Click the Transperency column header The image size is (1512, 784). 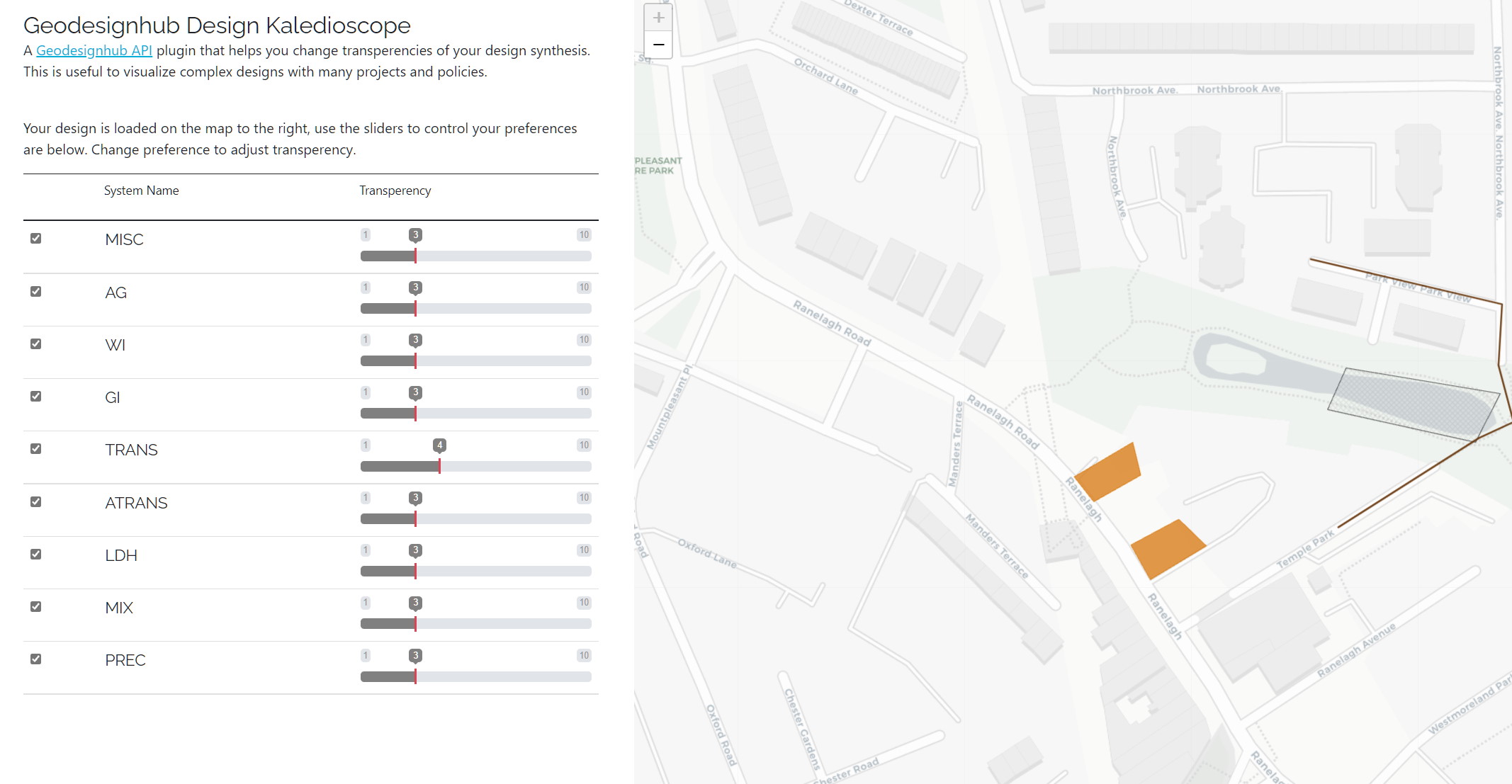pyautogui.click(x=395, y=191)
